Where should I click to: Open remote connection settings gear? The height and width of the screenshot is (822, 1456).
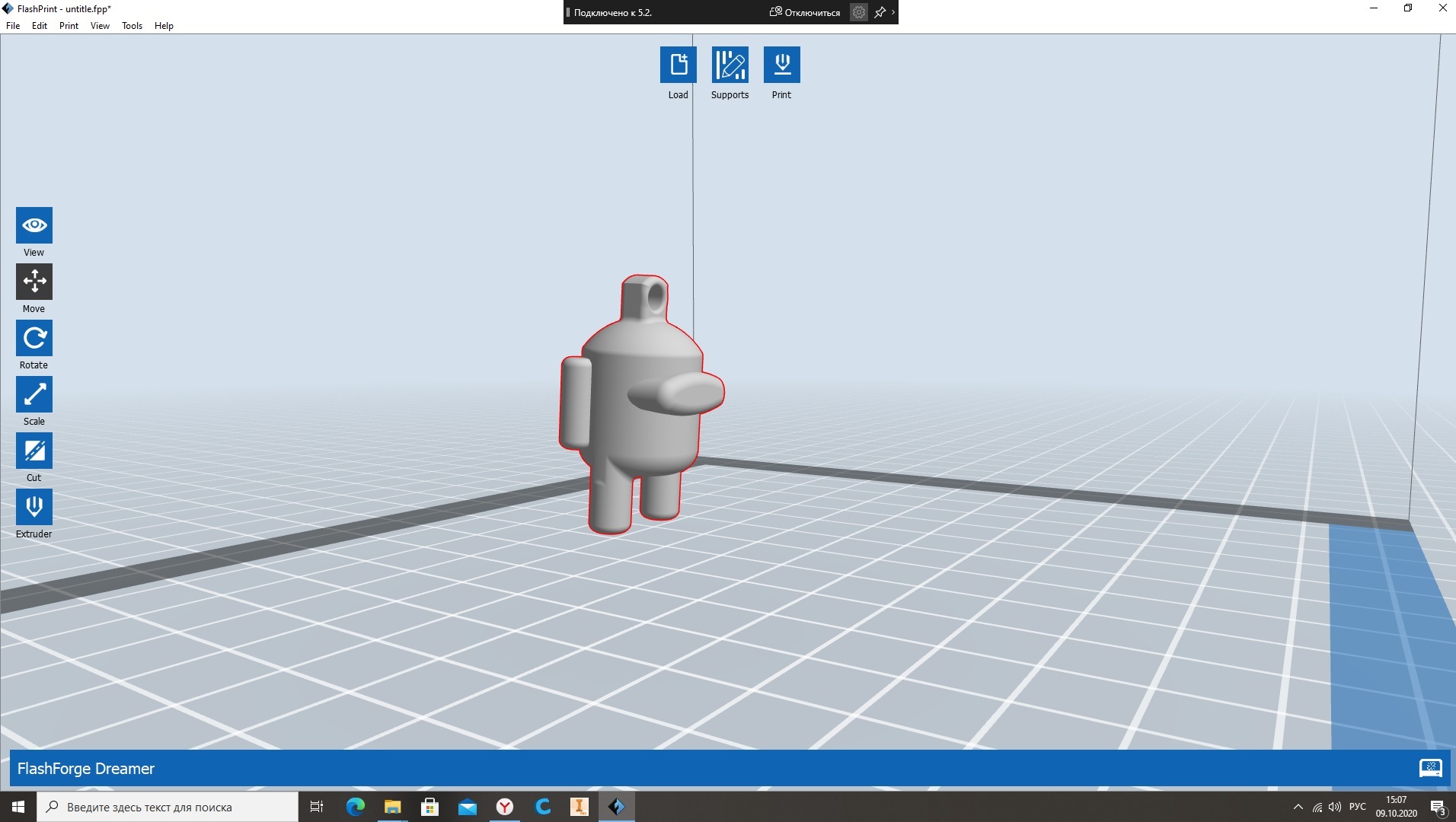click(858, 12)
